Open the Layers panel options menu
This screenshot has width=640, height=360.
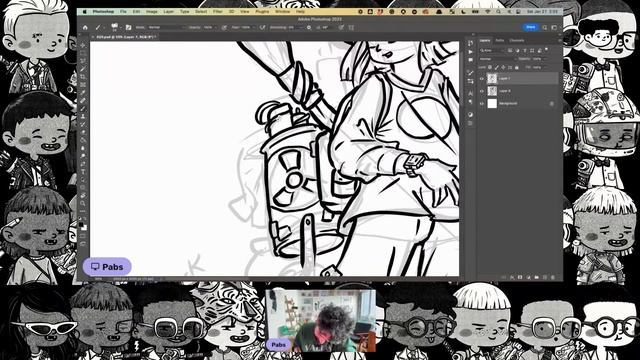point(560,40)
